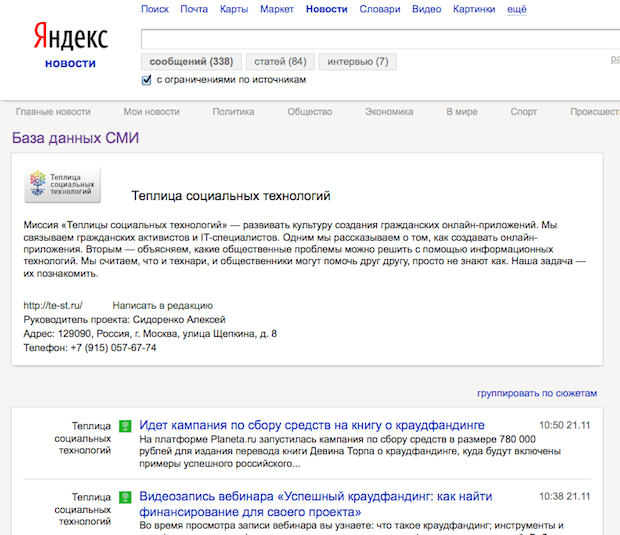Click the группировать по сюжетам link

pyautogui.click(x=536, y=394)
